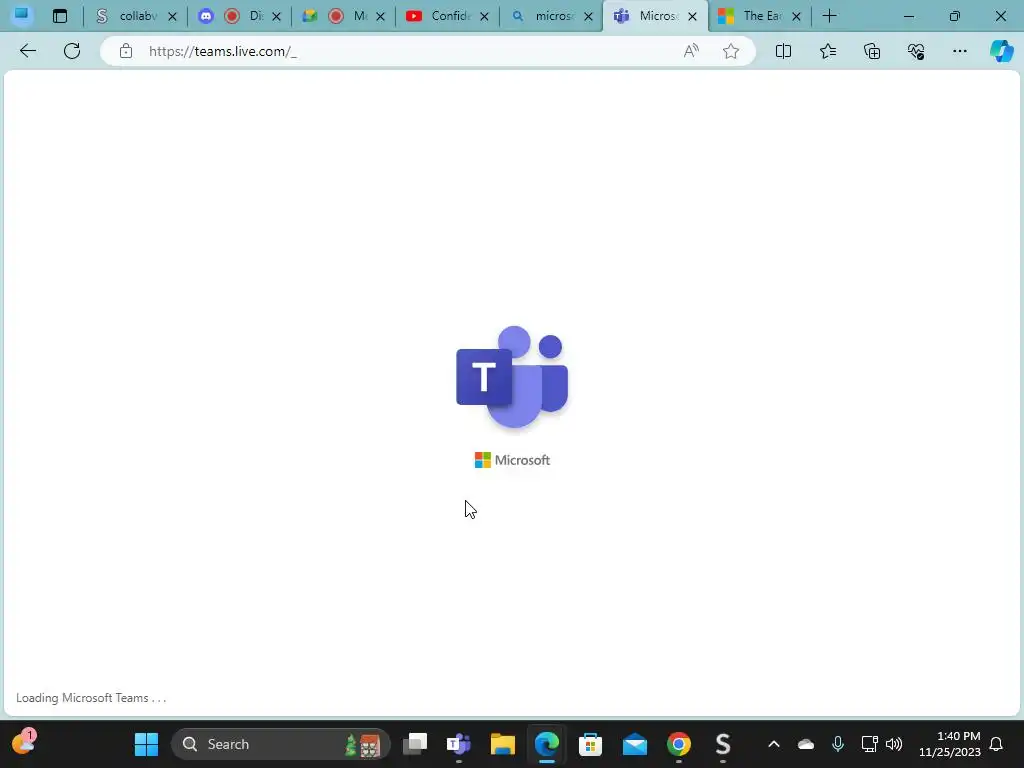1024x768 pixels.
Task: Close the collabv tab
Action: [x=172, y=16]
